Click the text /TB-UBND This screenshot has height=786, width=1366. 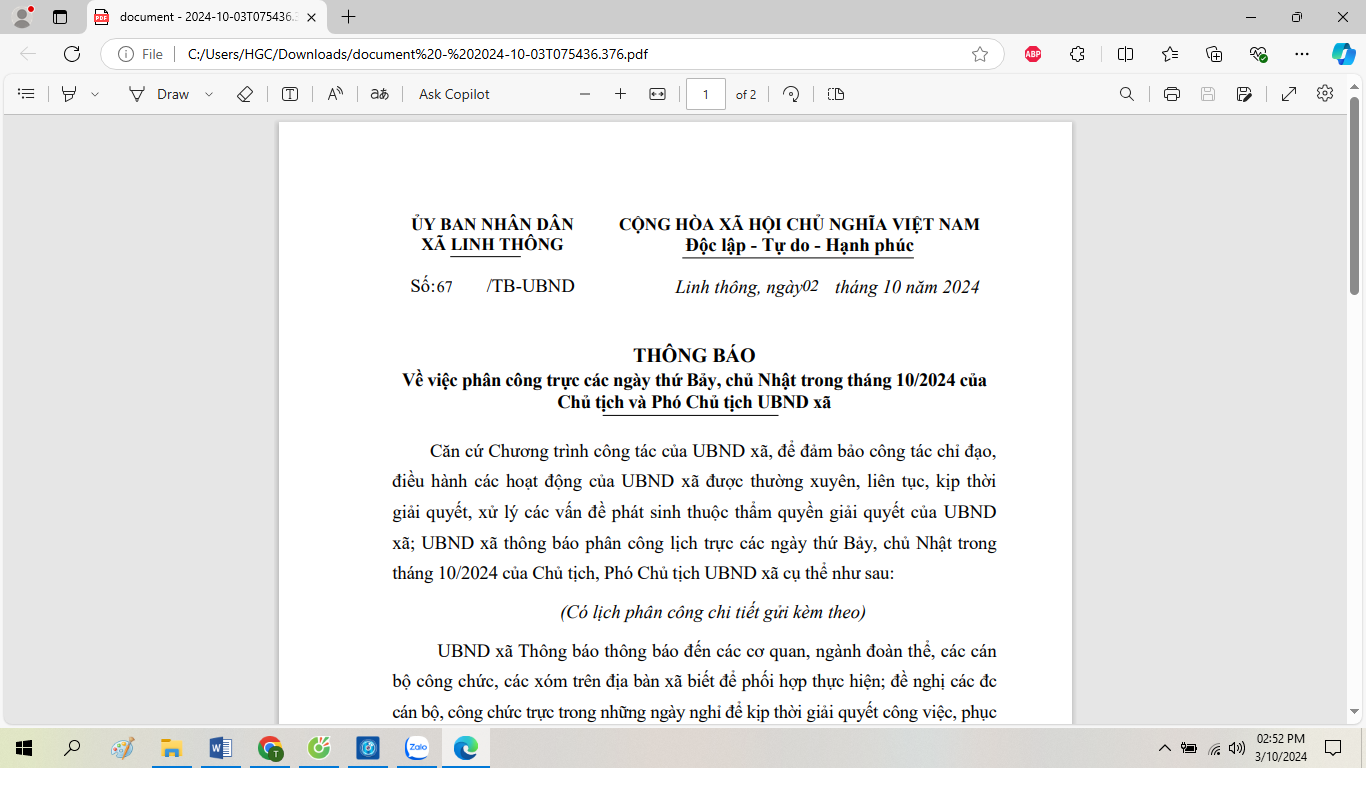(531, 286)
